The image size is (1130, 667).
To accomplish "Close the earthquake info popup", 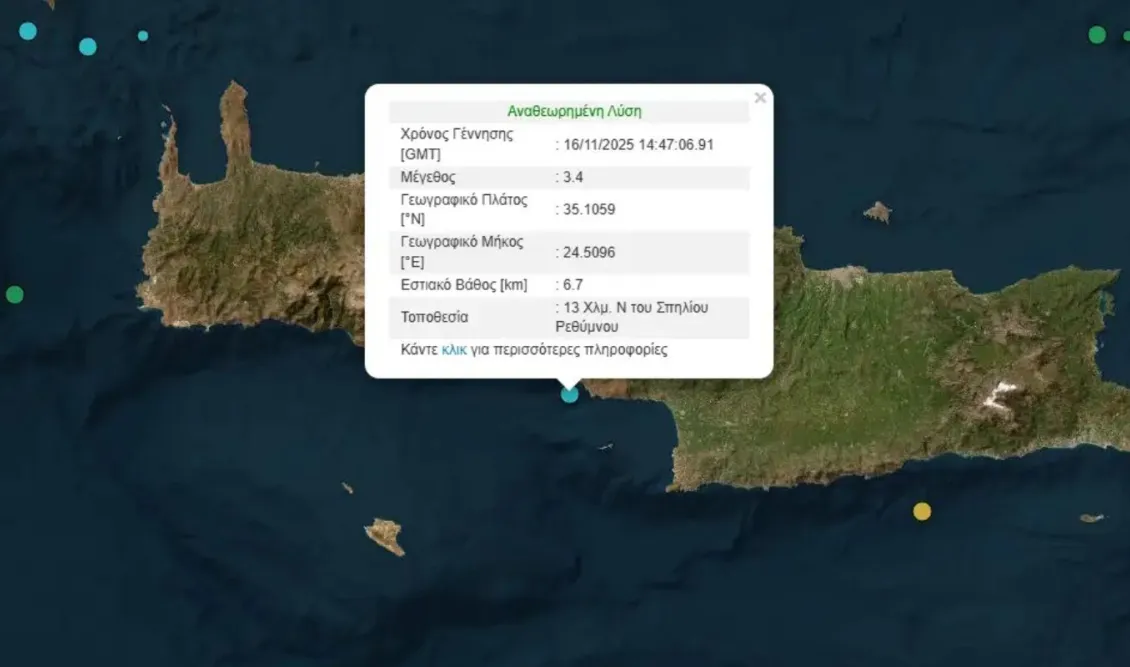I will 760,98.
